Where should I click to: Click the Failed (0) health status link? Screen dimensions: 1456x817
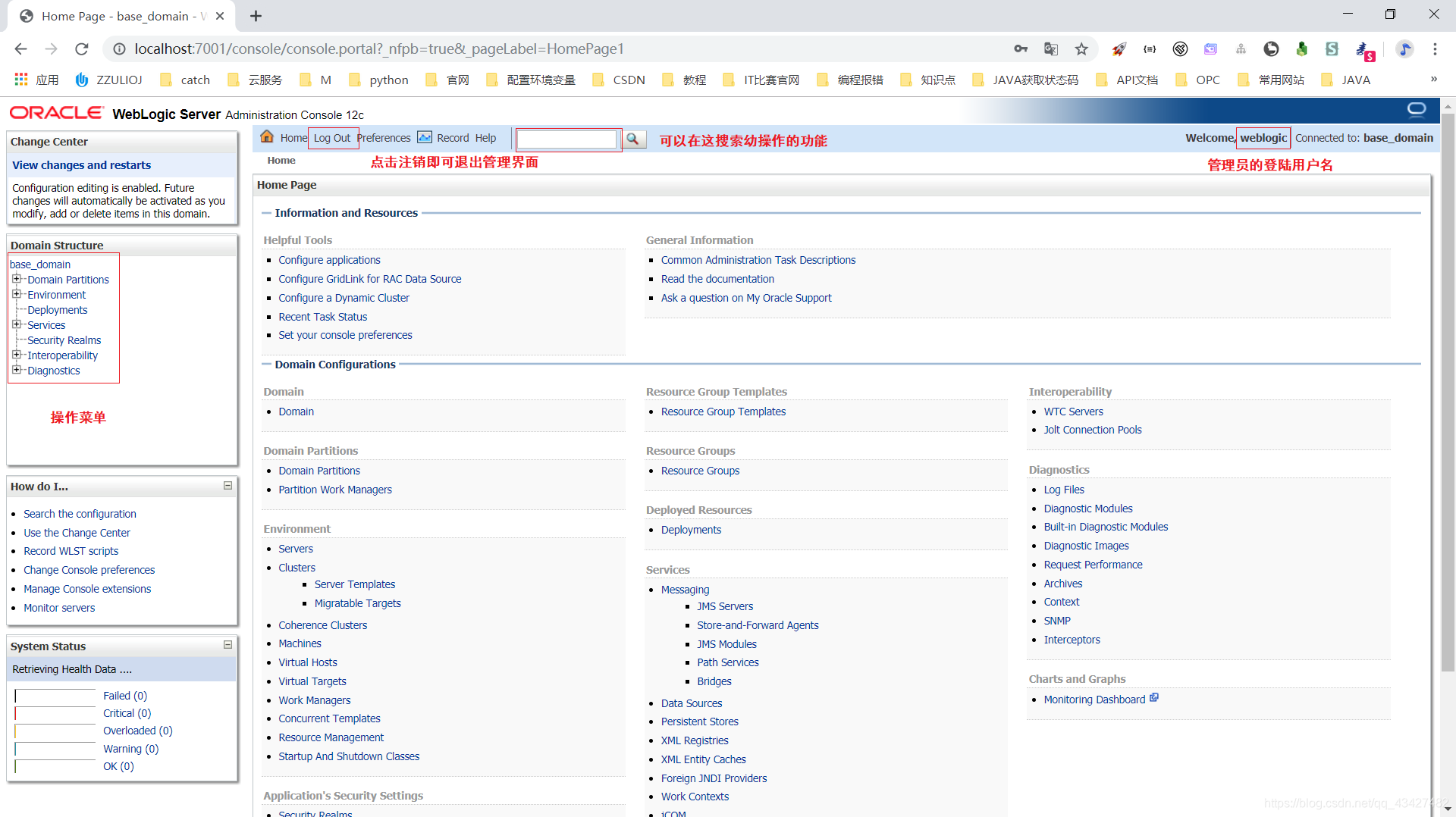pyautogui.click(x=125, y=696)
